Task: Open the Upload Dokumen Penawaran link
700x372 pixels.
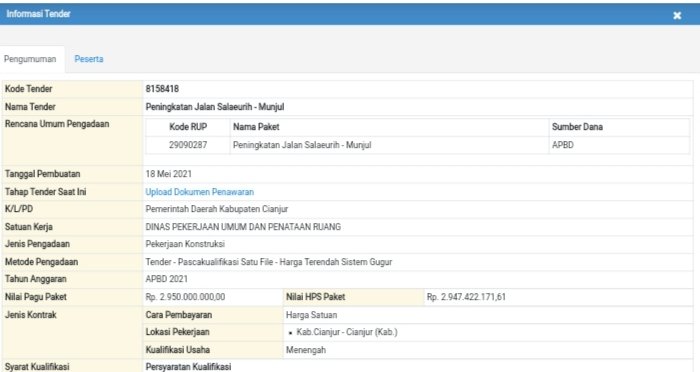Action: [x=200, y=192]
